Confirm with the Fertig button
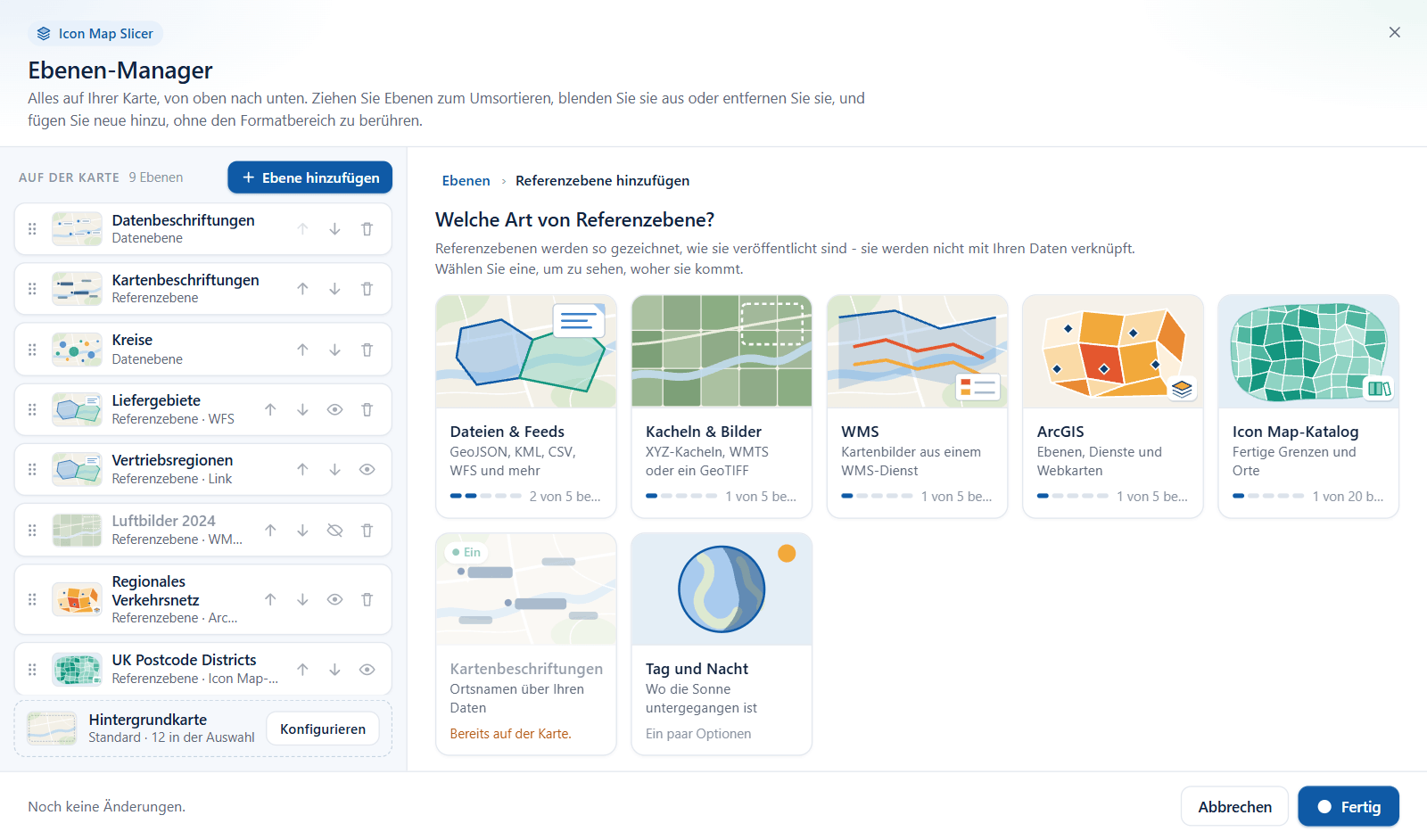Image resolution: width=1427 pixels, height=840 pixels. coord(1348,807)
